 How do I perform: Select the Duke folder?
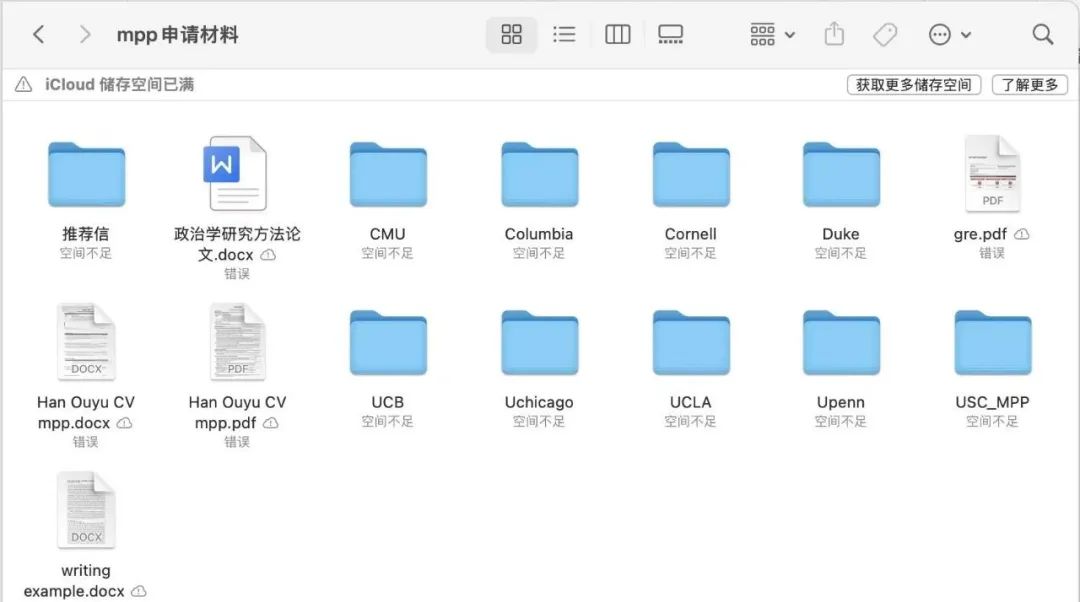point(842,174)
